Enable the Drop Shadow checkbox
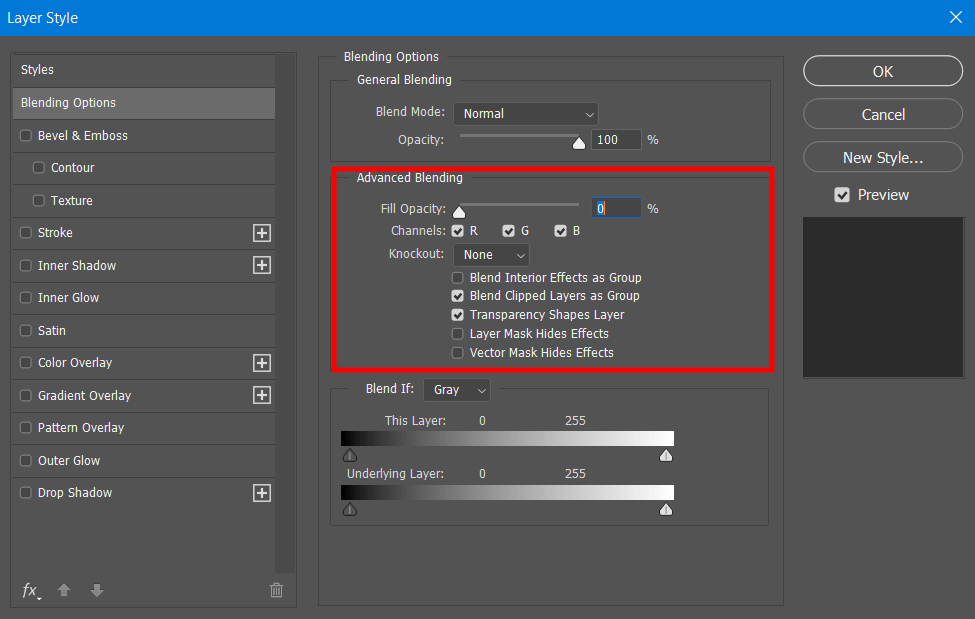Screen dimensions: 975x619 25,493
